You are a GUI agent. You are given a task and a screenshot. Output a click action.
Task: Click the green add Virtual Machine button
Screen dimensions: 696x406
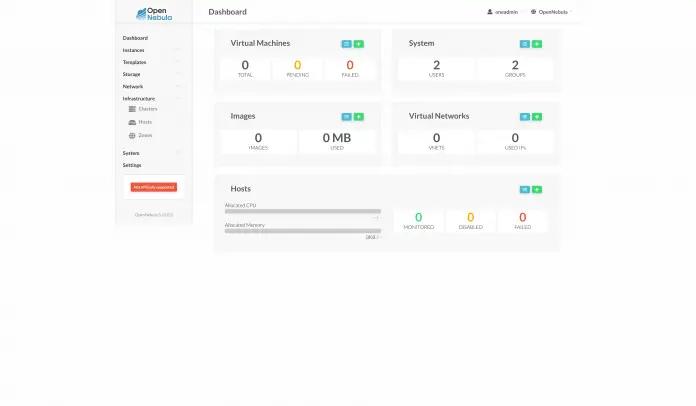click(359, 44)
